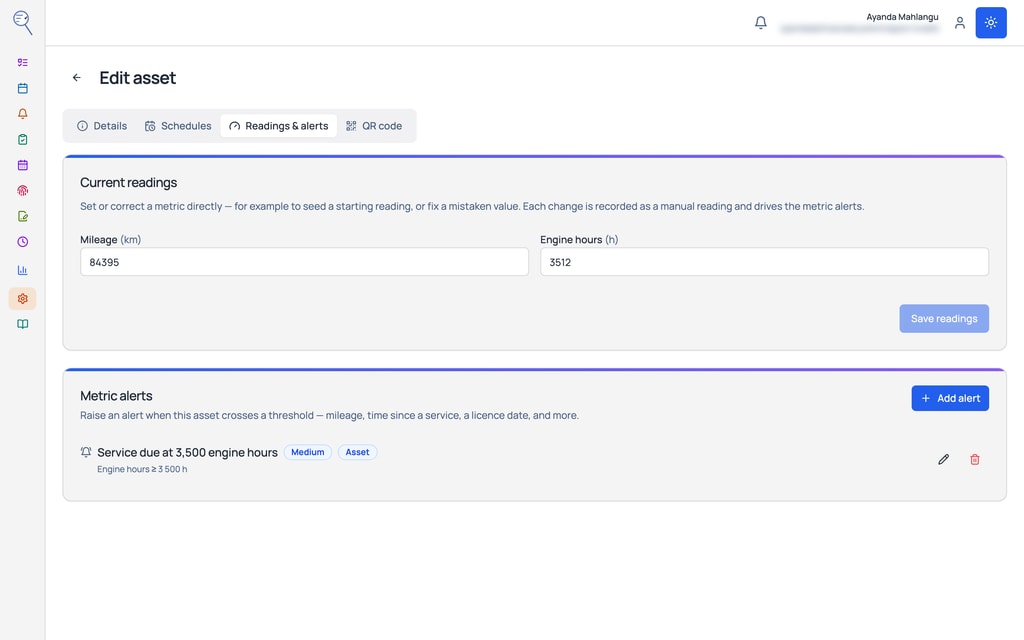1024x640 pixels.
Task: Click the Metric alerts heading
Action: click(x=116, y=396)
